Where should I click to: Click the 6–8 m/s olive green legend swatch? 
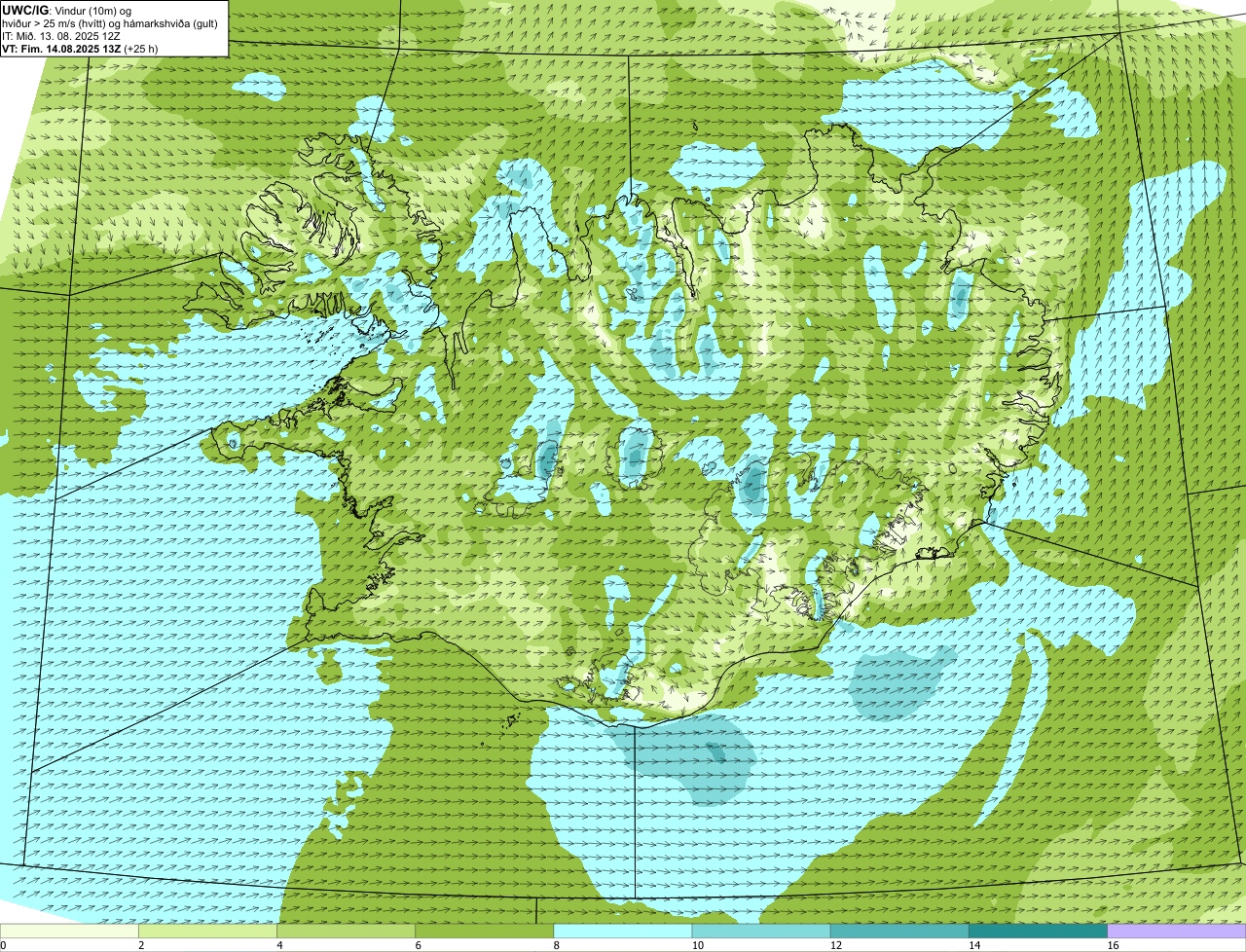485,931
